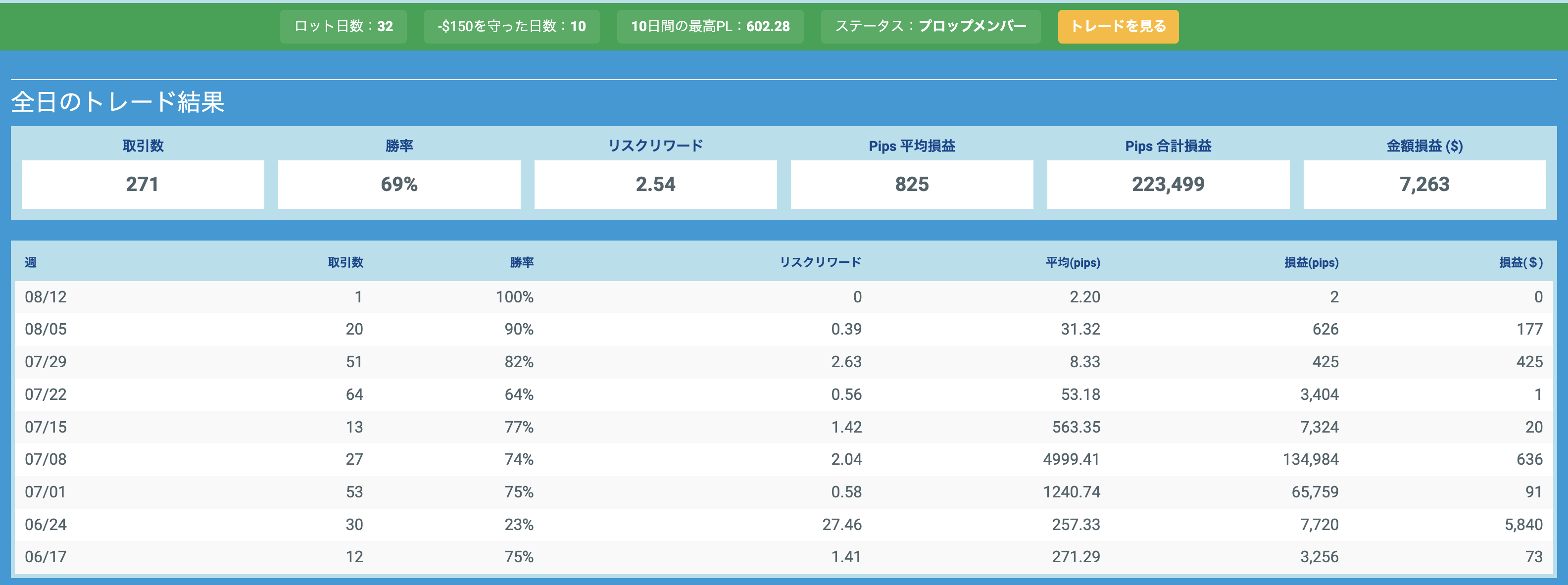1568x585 pixels.
Task: Select the 10日間の最高PL：602.28 badge
Action: tap(710, 26)
